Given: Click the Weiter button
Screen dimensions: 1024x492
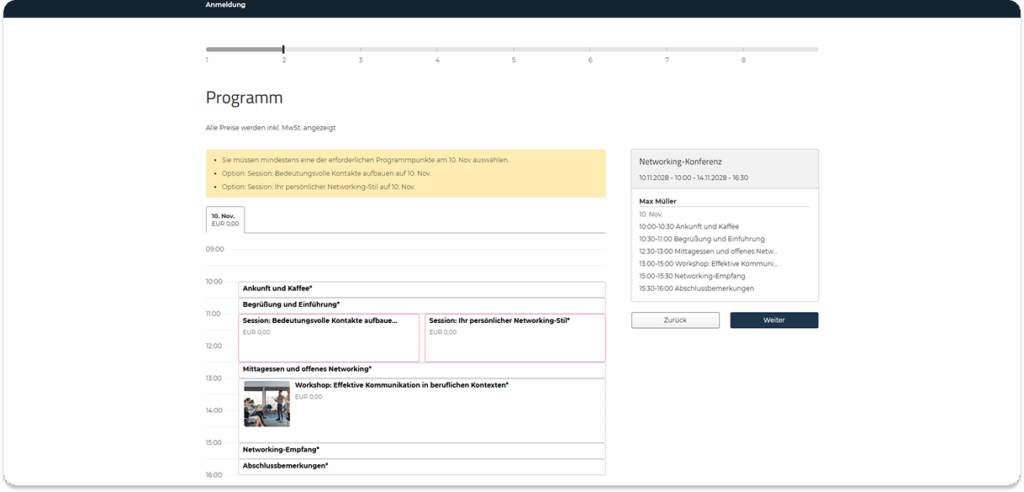Looking at the screenshot, I should 773,320.
